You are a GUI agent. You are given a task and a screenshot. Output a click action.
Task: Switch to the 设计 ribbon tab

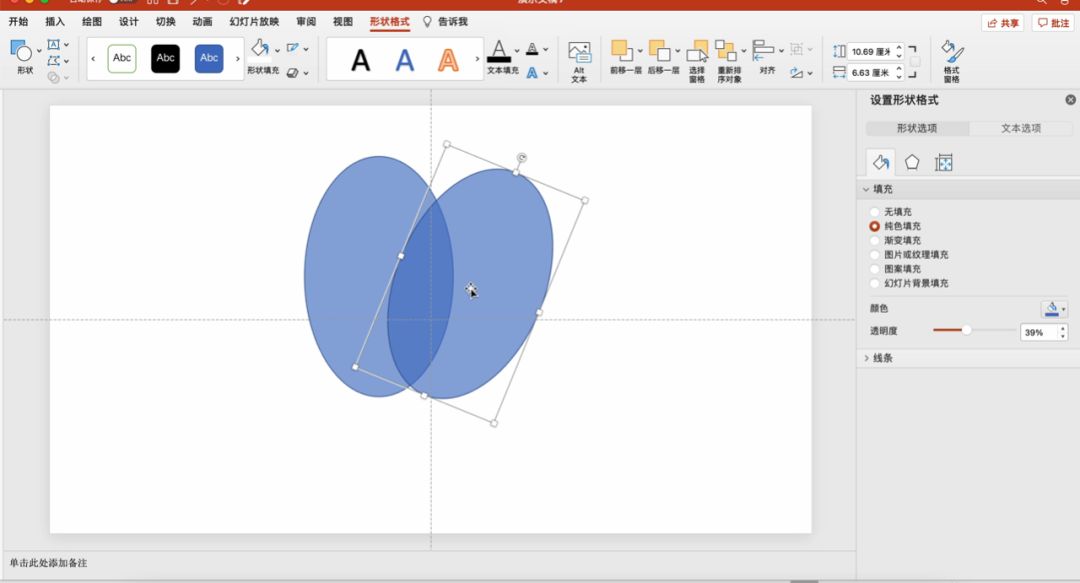(129, 21)
